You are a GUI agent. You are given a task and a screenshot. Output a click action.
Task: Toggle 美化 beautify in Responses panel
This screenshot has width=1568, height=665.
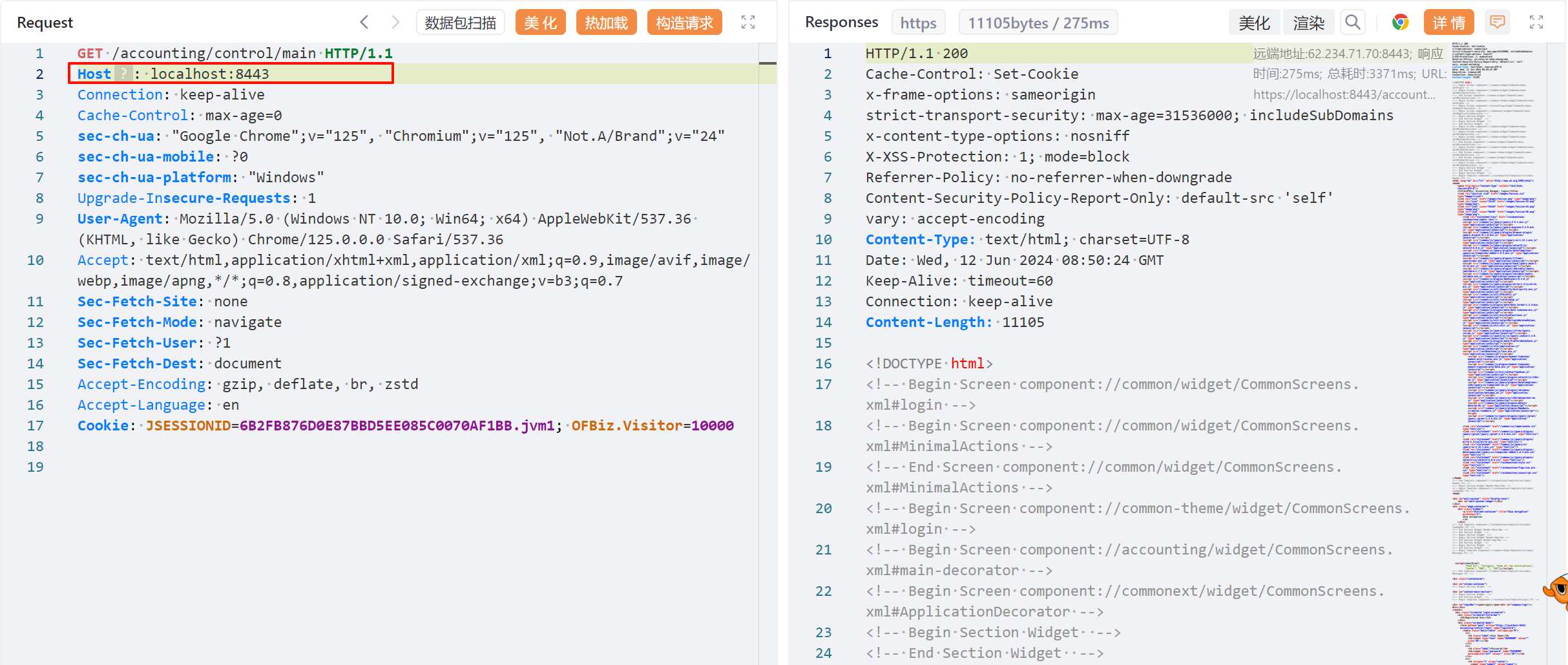click(x=1253, y=23)
